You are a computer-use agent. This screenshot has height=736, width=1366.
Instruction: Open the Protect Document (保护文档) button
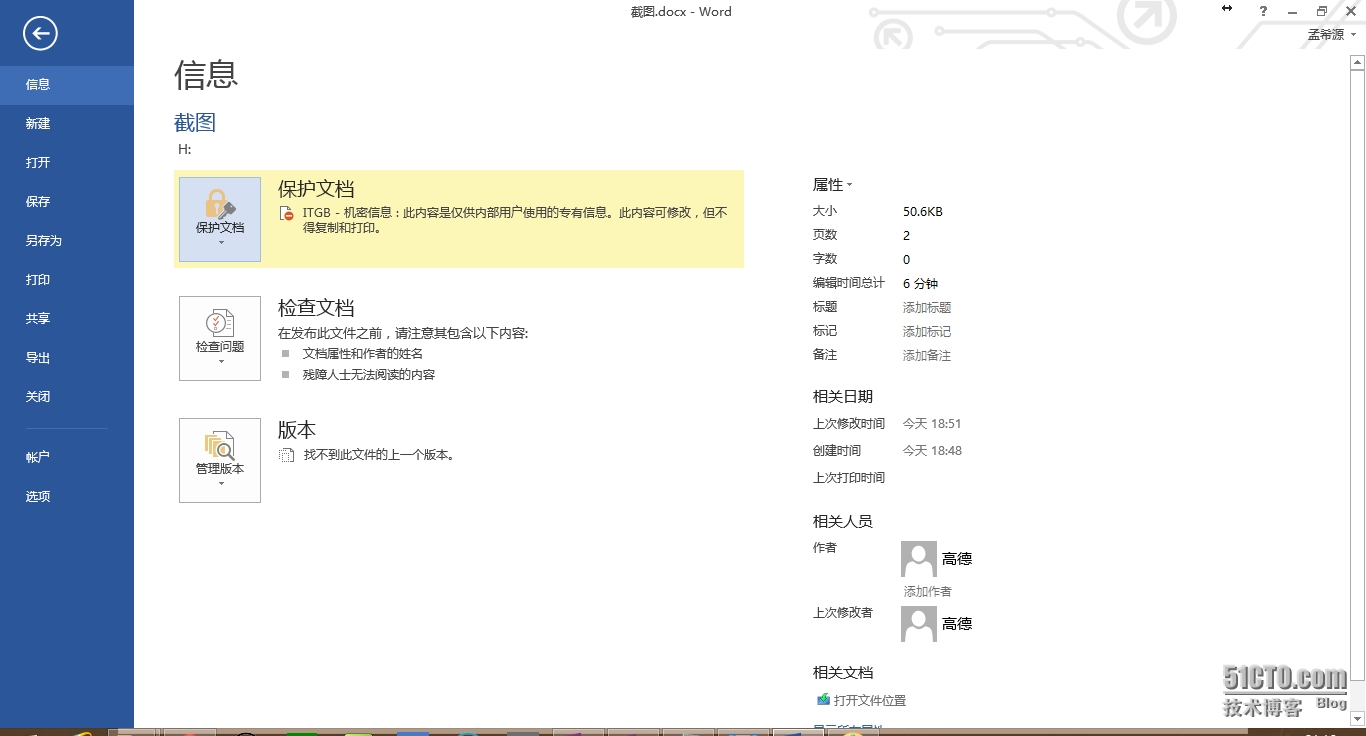(220, 219)
